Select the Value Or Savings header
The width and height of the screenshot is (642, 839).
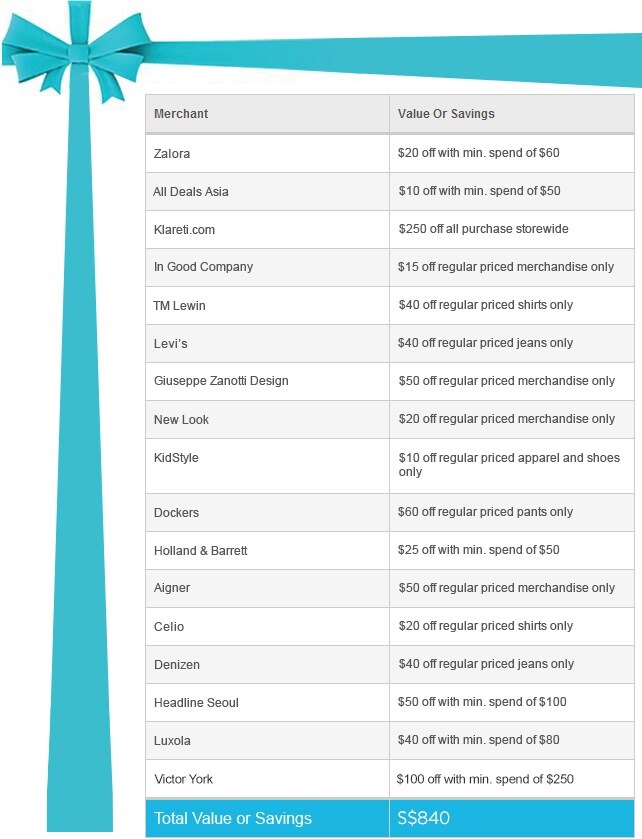point(511,113)
